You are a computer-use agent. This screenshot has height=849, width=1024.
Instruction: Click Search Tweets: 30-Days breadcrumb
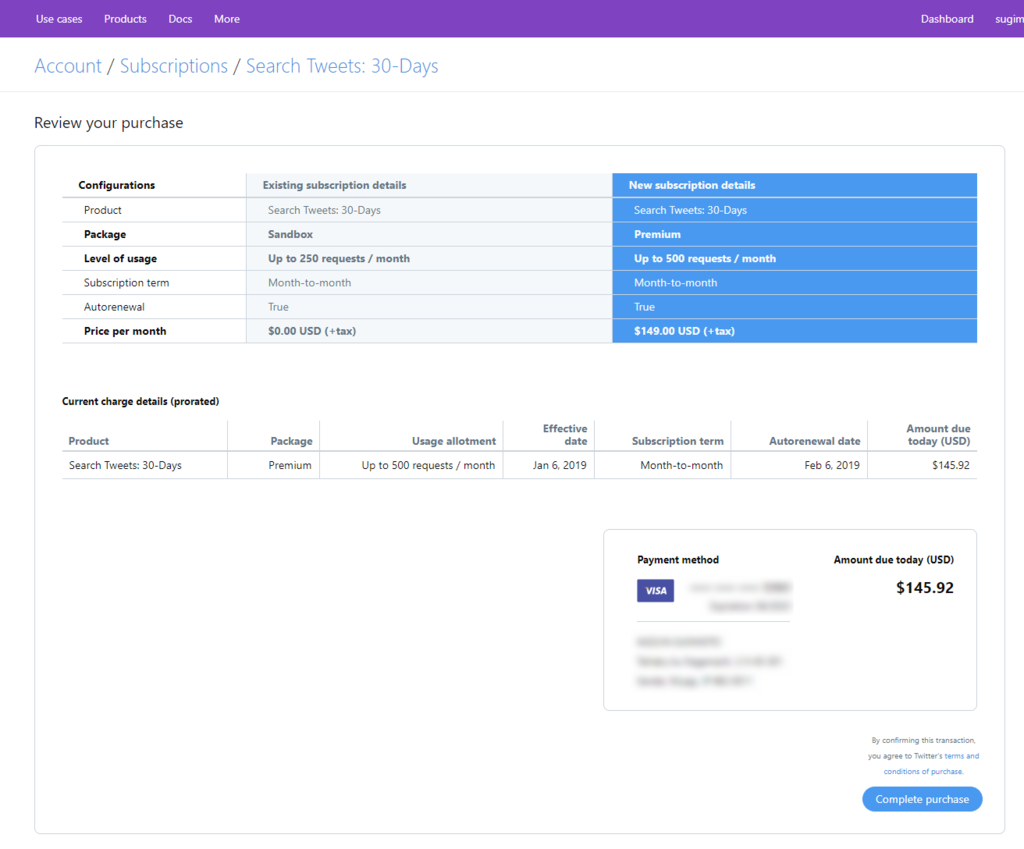[x=342, y=66]
